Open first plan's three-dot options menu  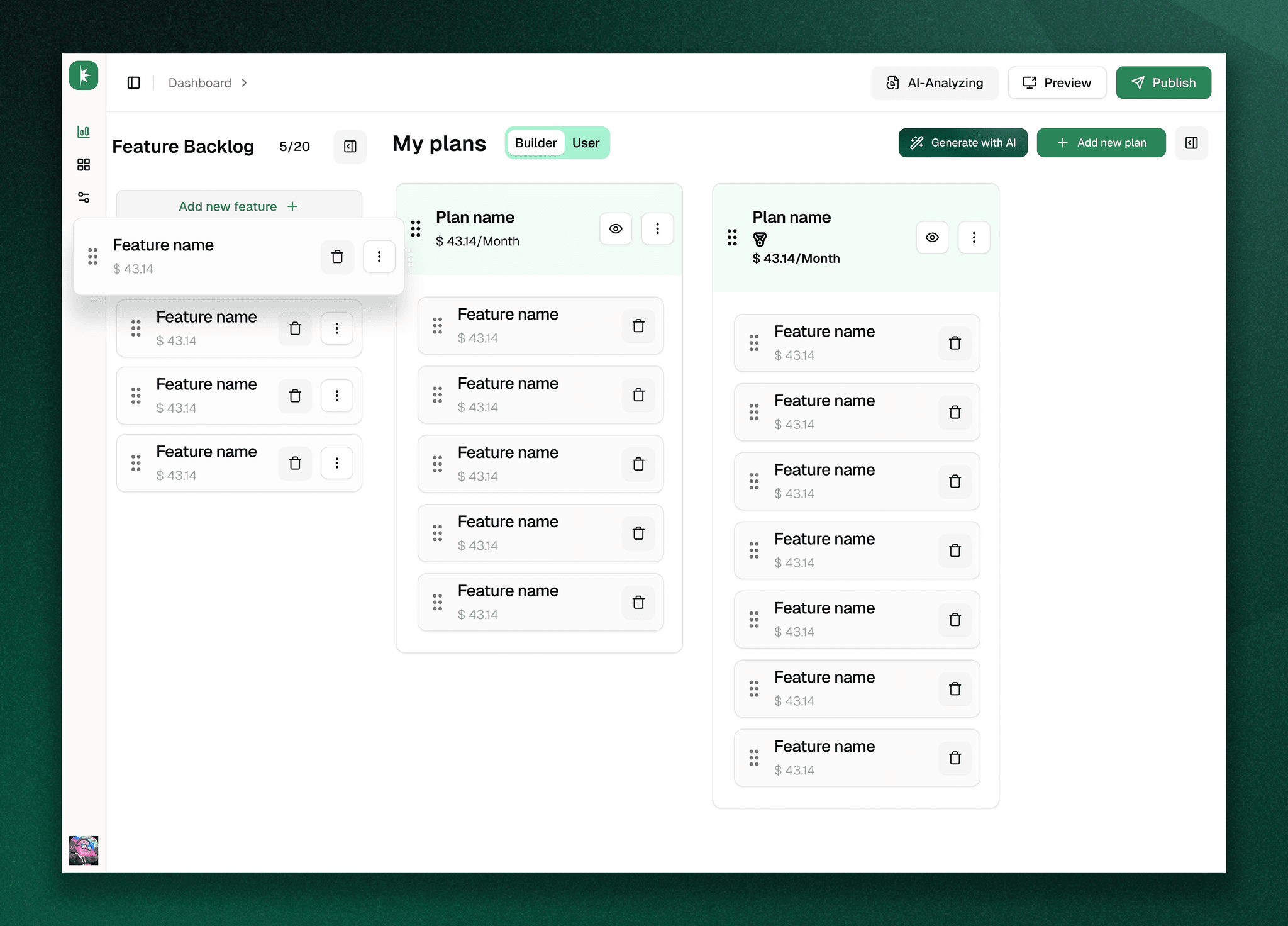coord(657,229)
